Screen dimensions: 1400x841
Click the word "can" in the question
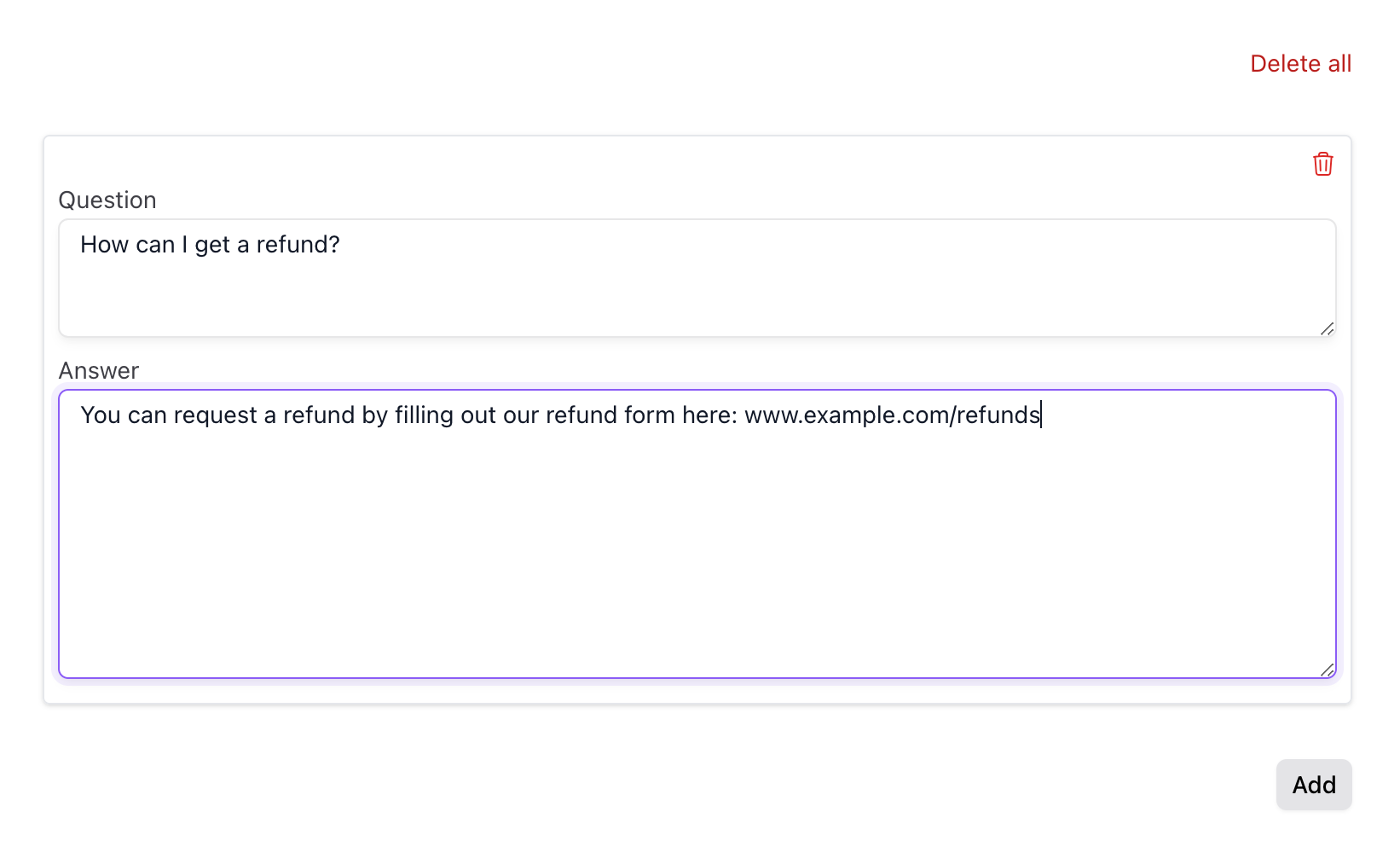[x=155, y=245]
